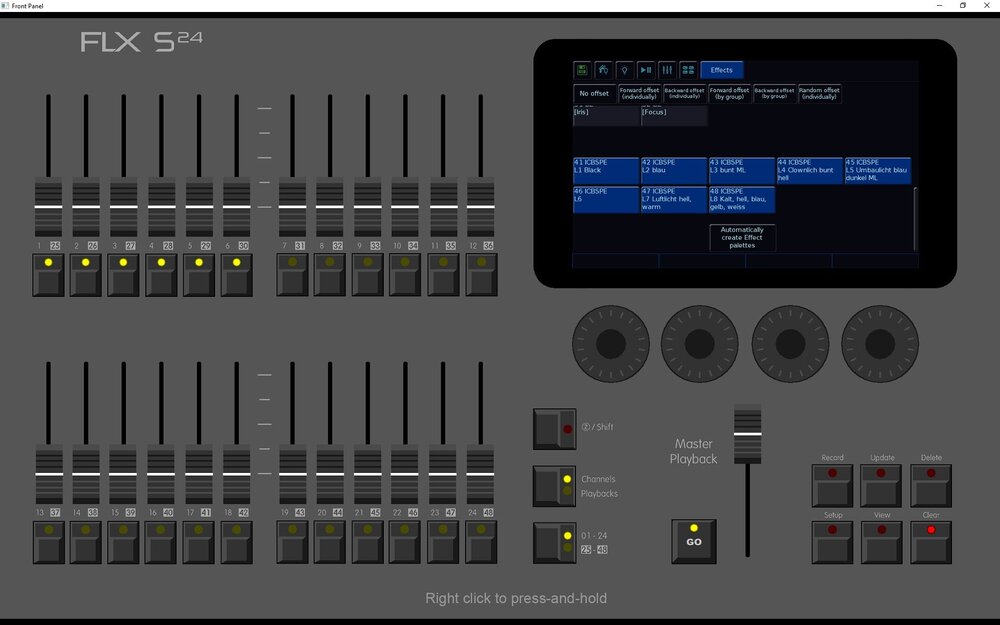Select palette 43 L3 bunt ML

coord(742,171)
